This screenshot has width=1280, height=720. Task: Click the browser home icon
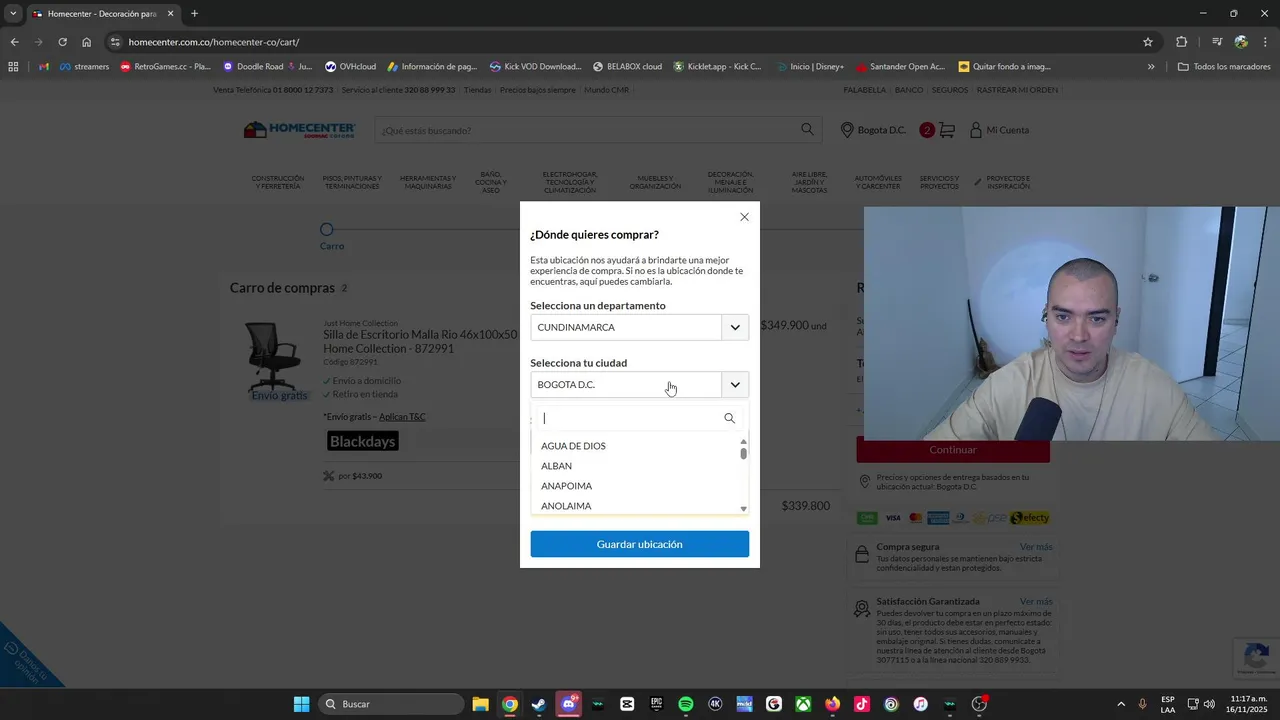pyautogui.click(x=87, y=42)
